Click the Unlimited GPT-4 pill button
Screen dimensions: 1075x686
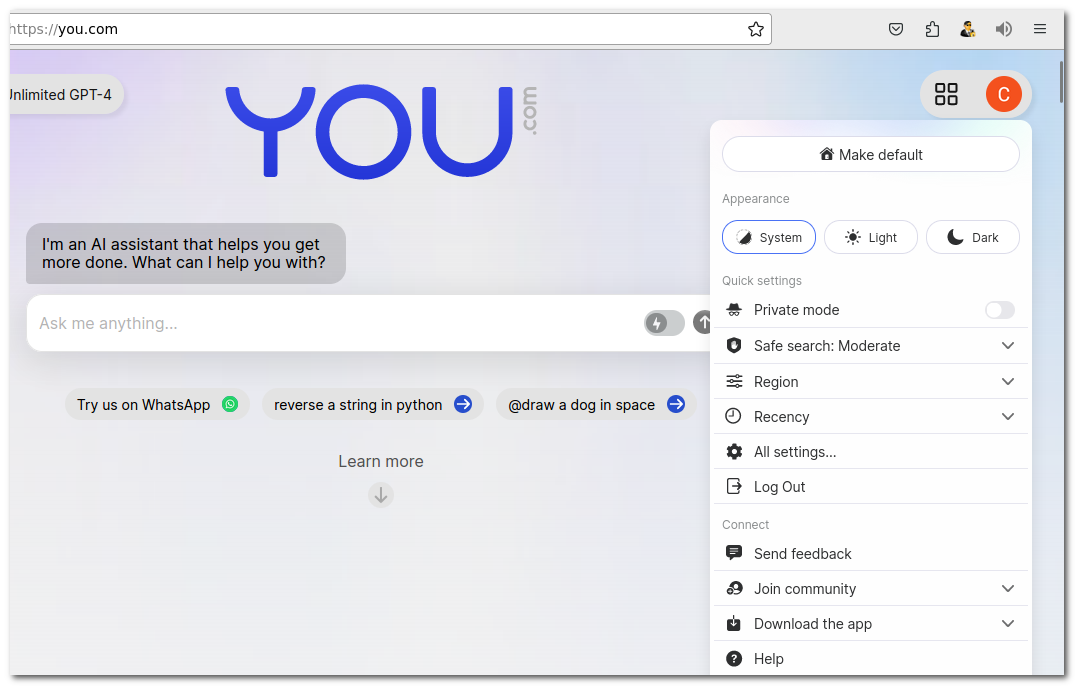(66, 95)
